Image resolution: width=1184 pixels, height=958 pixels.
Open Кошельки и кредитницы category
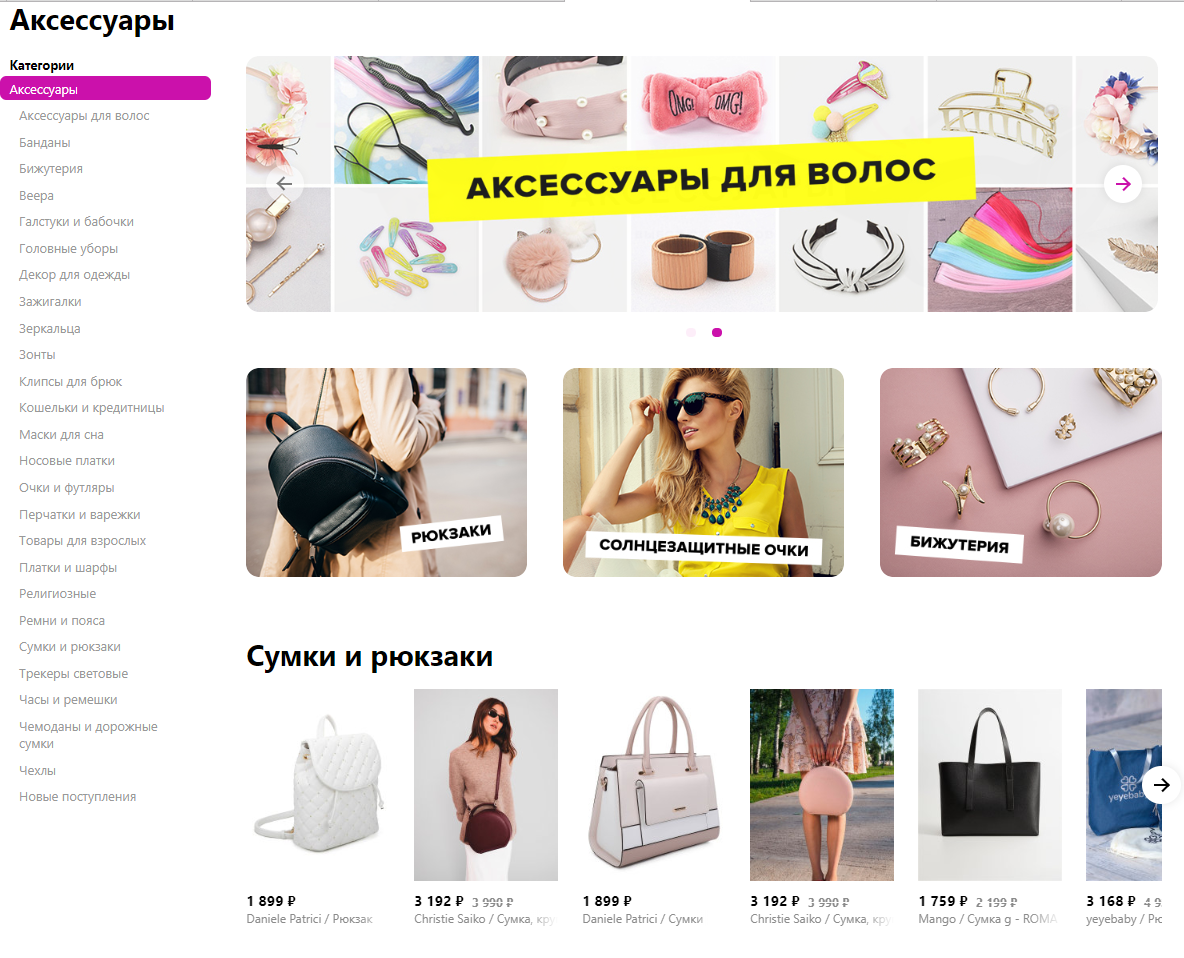click(x=91, y=408)
